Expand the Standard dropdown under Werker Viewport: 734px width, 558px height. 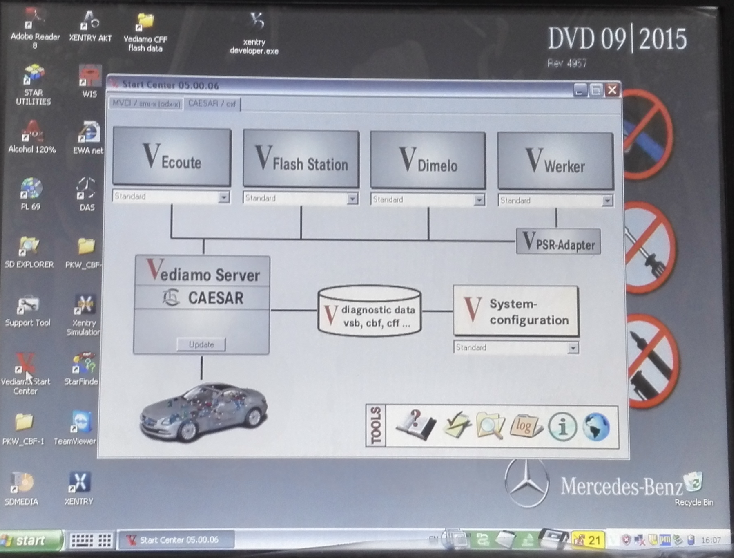coord(607,201)
